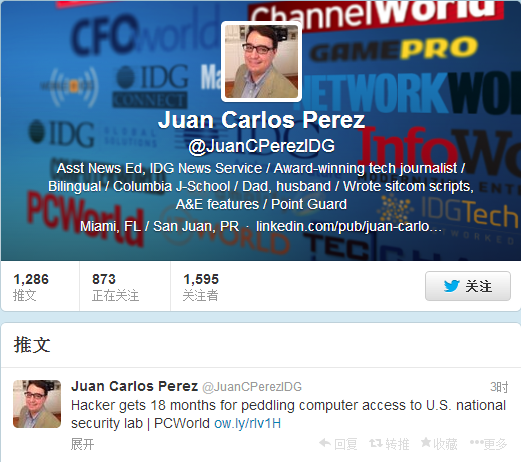
Task: Open the more options dots on the tweet
Action: click(476, 443)
